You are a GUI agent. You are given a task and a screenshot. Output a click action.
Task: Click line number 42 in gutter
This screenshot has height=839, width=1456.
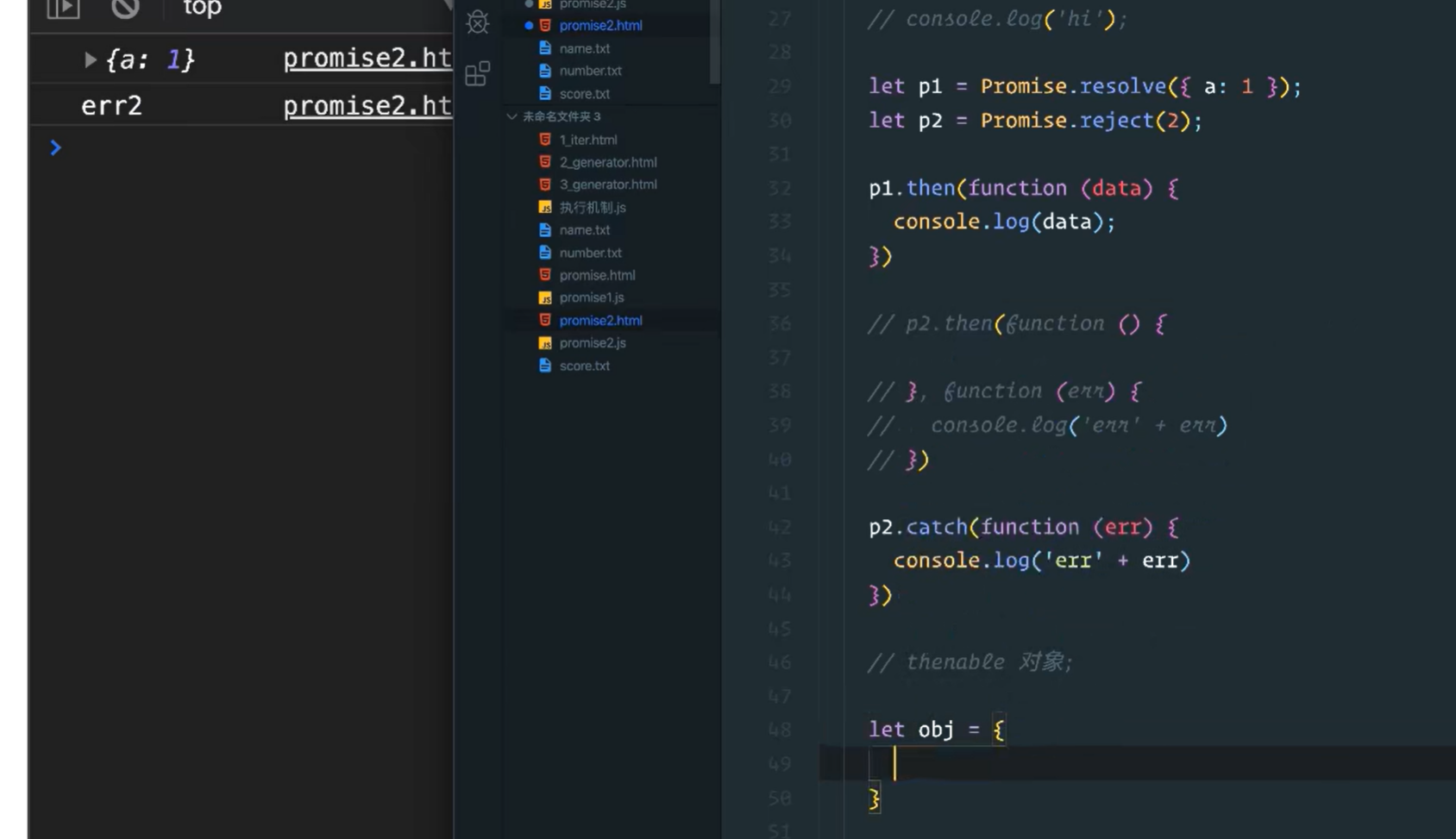[779, 527]
